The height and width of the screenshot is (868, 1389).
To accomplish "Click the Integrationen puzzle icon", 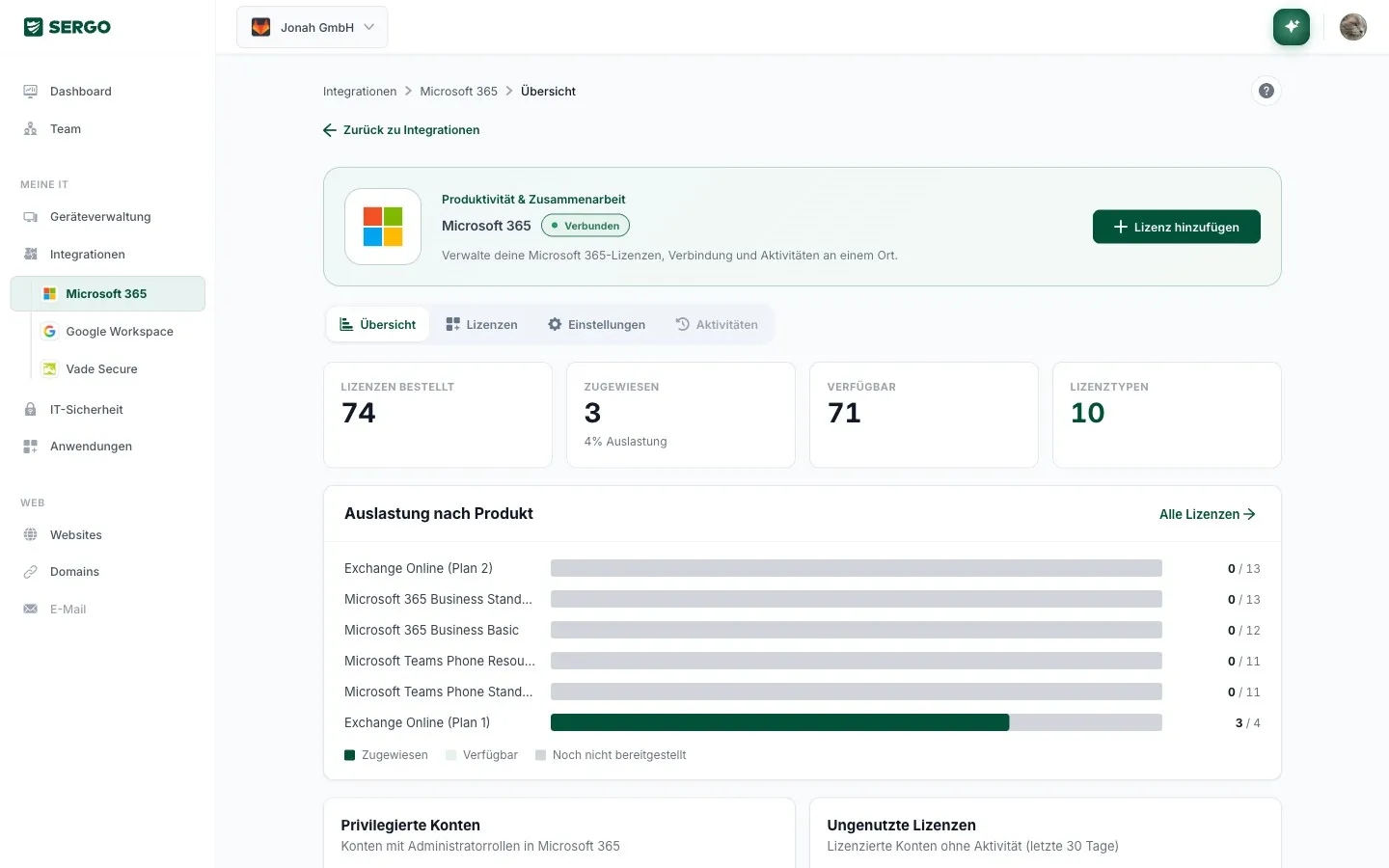I will pyautogui.click(x=30, y=255).
